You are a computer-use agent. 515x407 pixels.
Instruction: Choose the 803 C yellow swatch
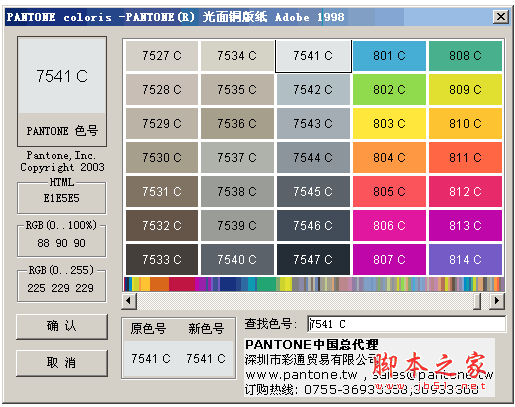(389, 124)
